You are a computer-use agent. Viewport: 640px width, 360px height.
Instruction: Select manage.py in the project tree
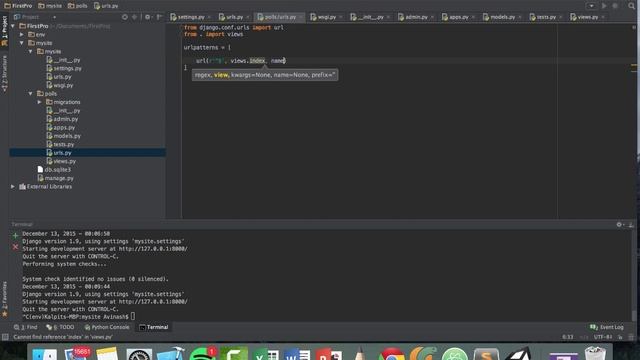click(56, 178)
